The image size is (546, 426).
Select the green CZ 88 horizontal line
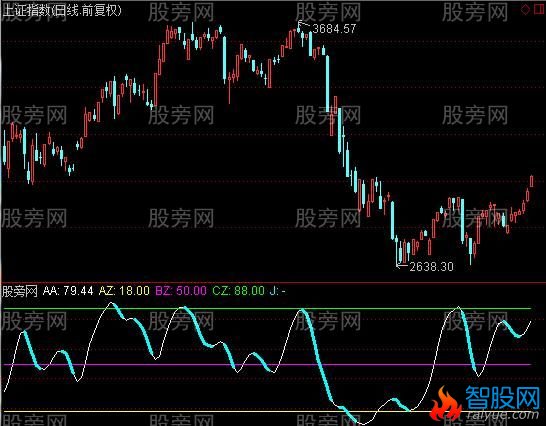[266, 309]
